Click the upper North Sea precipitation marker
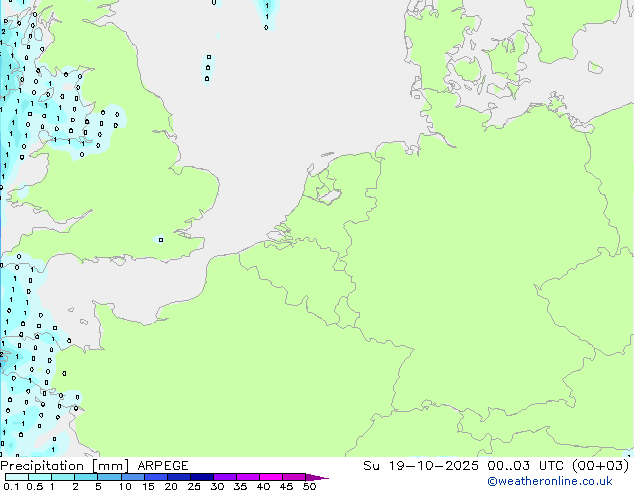Image resolution: width=634 pixels, height=490 pixels. [x=209, y=58]
